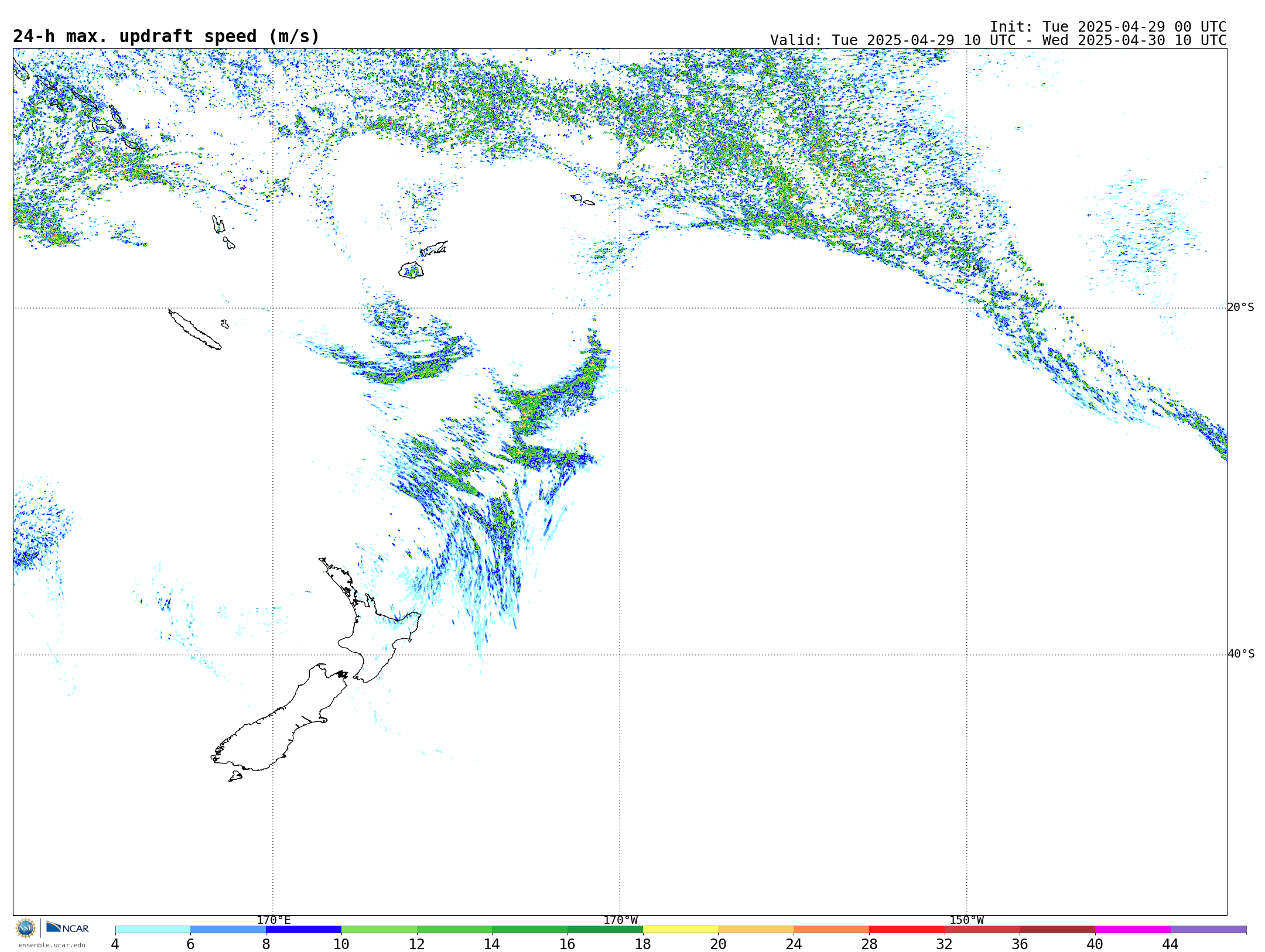The image size is (1265, 952).
Task: Select the yellow 18–20 colorbar swatch
Action: [681, 929]
